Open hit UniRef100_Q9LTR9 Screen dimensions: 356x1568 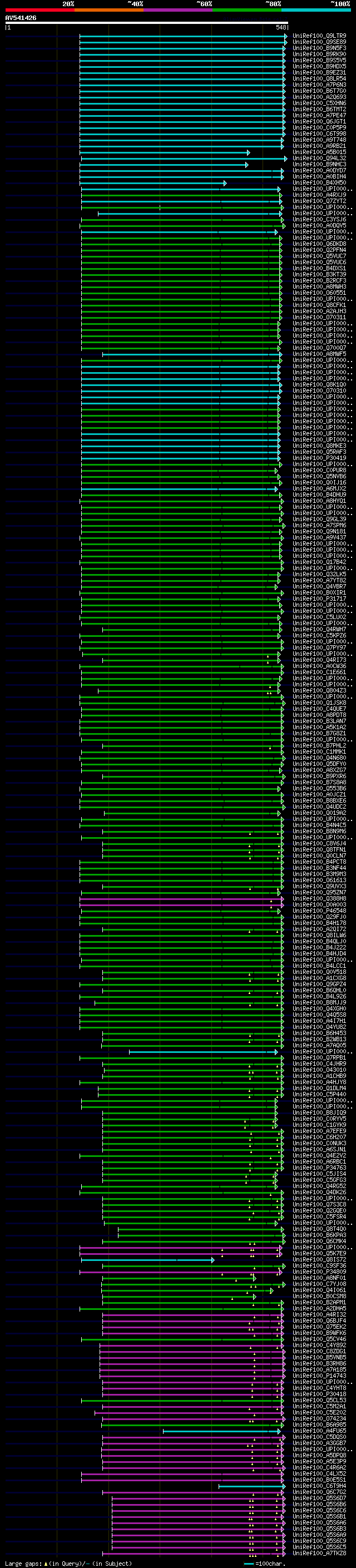[x=319, y=36]
